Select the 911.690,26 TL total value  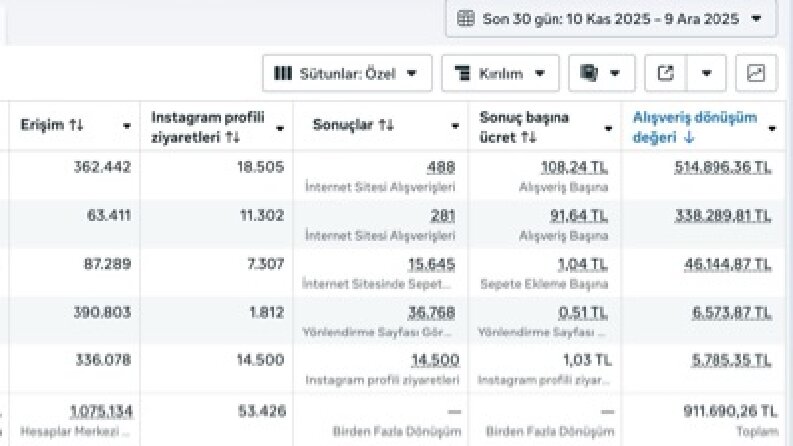coord(730,411)
